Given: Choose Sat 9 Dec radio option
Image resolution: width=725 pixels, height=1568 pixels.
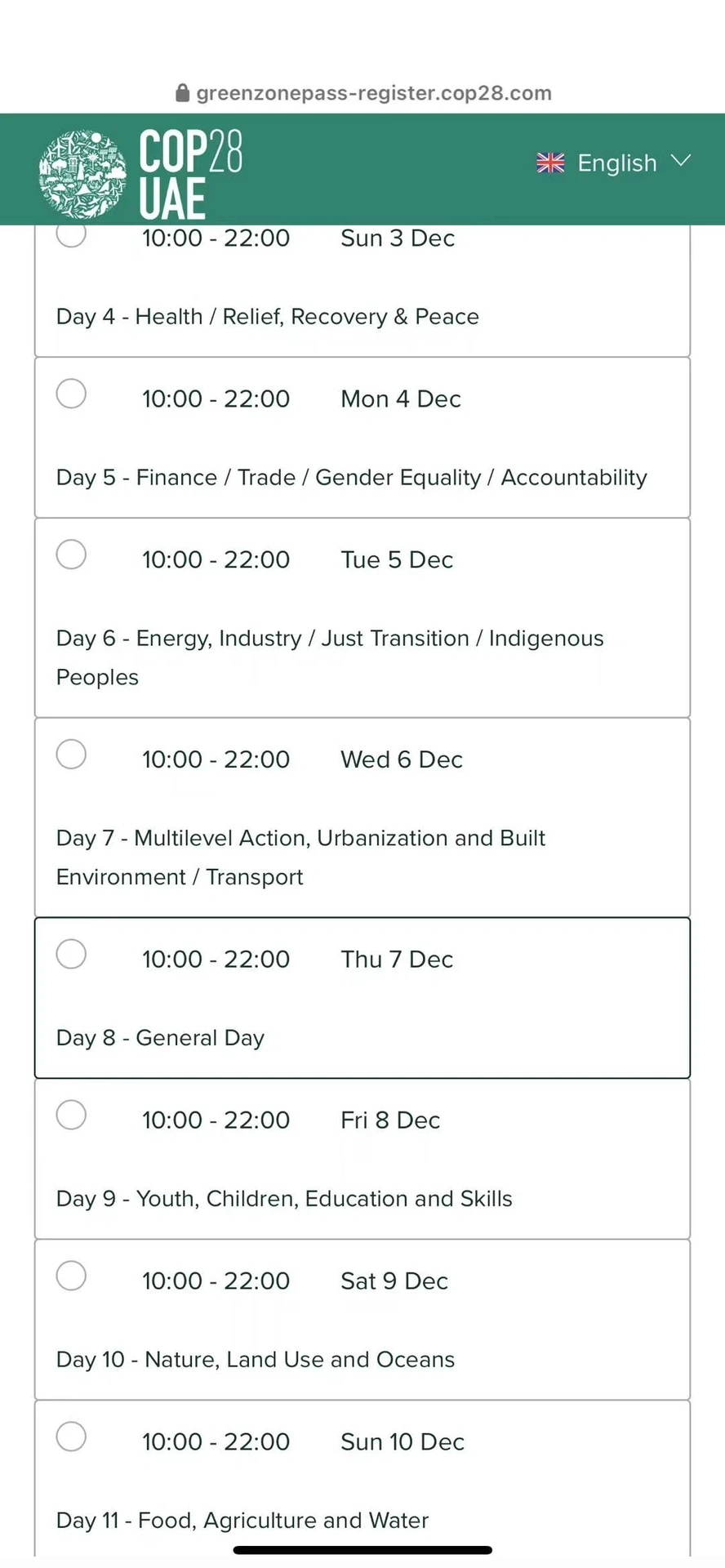Looking at the screenshot, I should (x=71, y=1276).
